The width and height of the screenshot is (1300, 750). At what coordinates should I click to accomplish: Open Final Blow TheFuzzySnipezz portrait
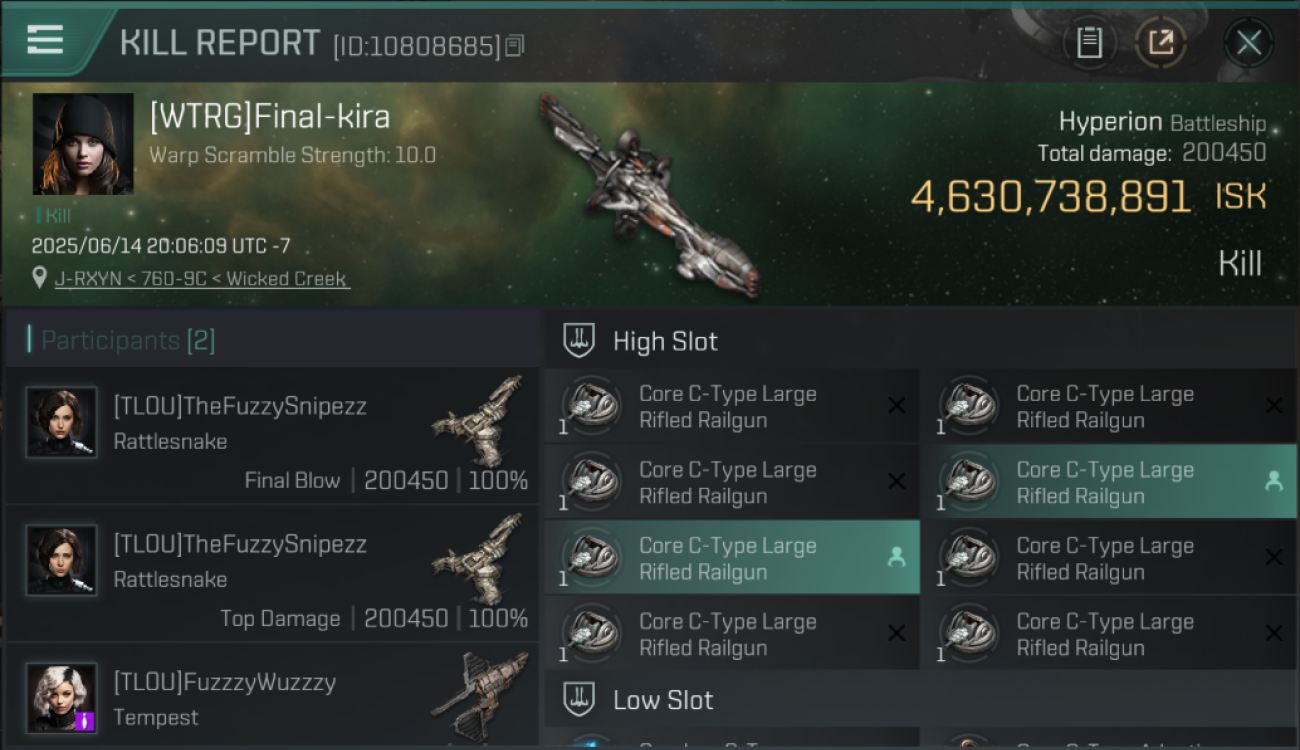tap(62, 422)
